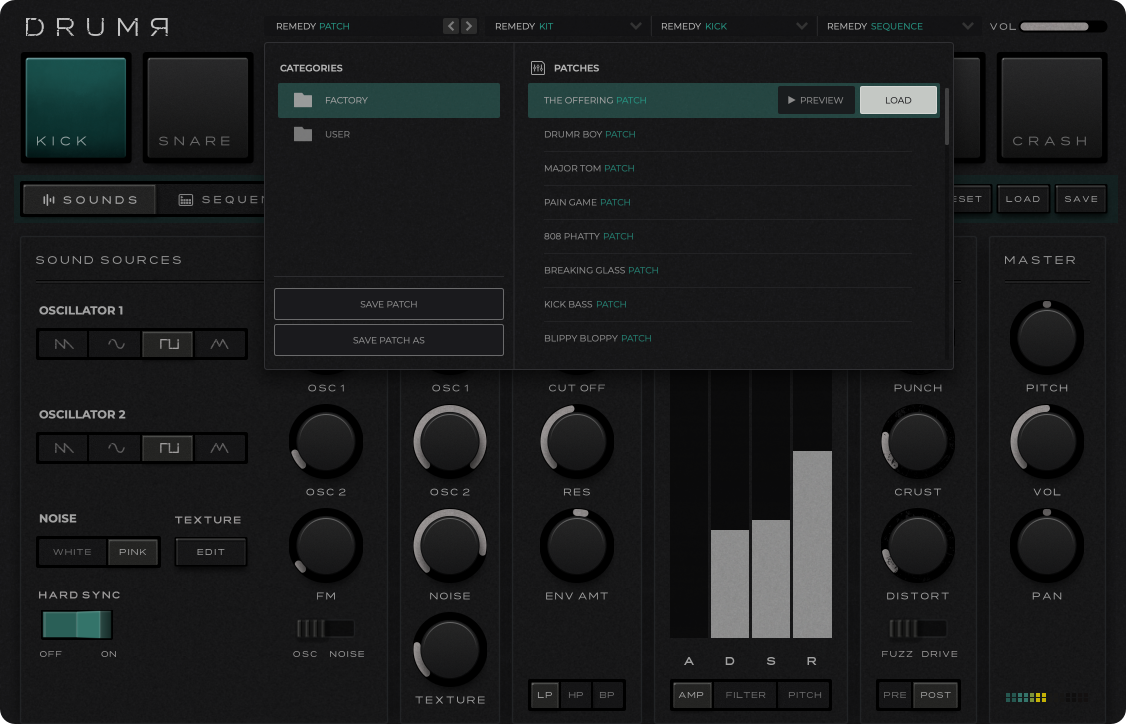1126x724 pixels.
Task: Click the Patches mixer icon
Action: pos(538,68)
